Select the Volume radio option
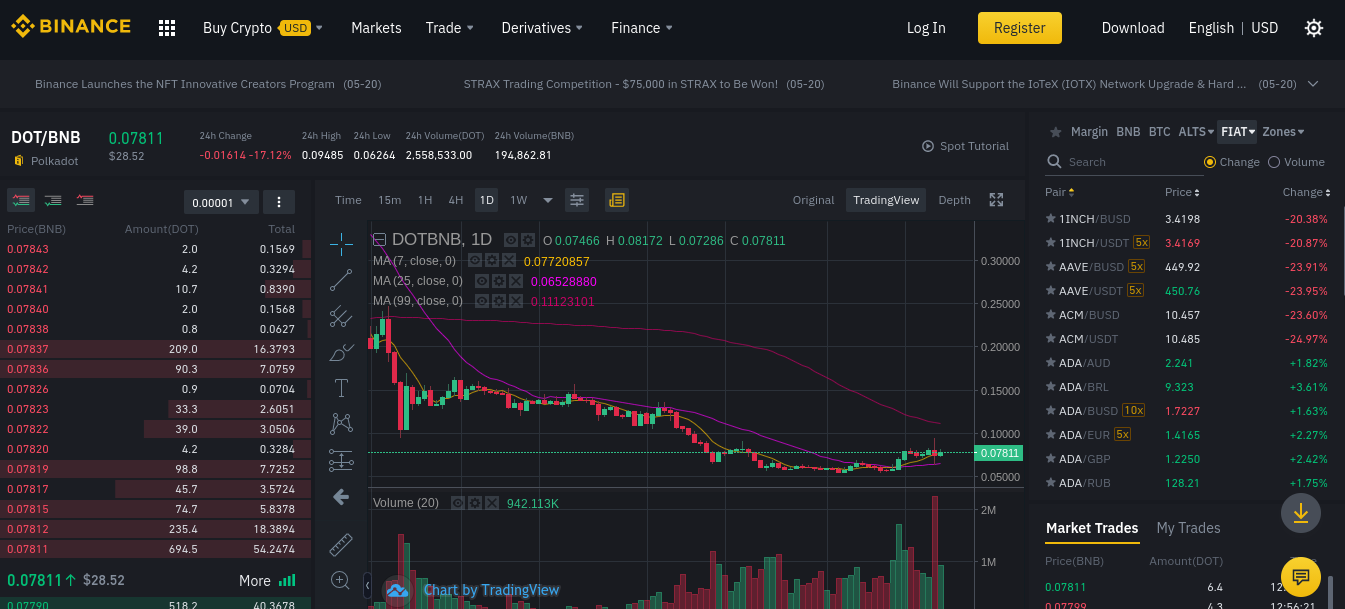This screenshot has height=609, width=1345. [x=1274, y=162]
